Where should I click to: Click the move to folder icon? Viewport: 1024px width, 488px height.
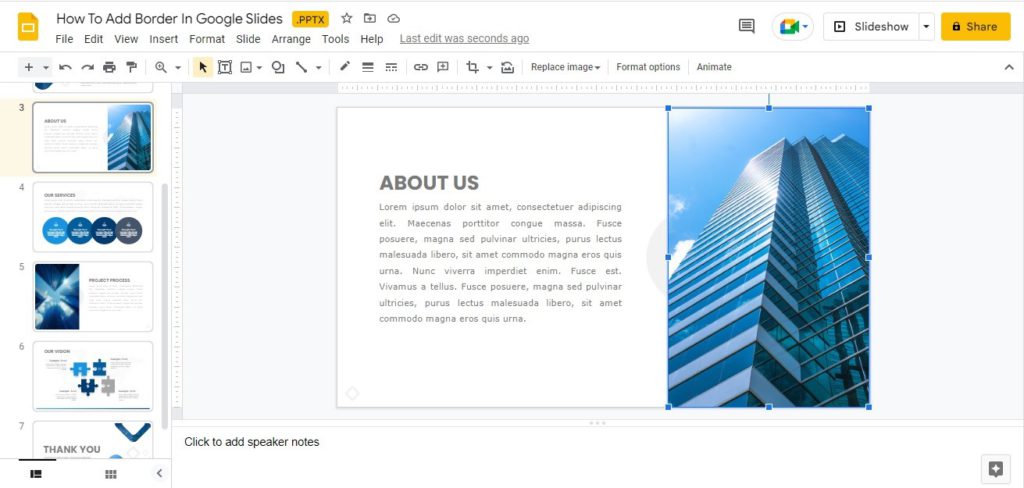point(370,18)
